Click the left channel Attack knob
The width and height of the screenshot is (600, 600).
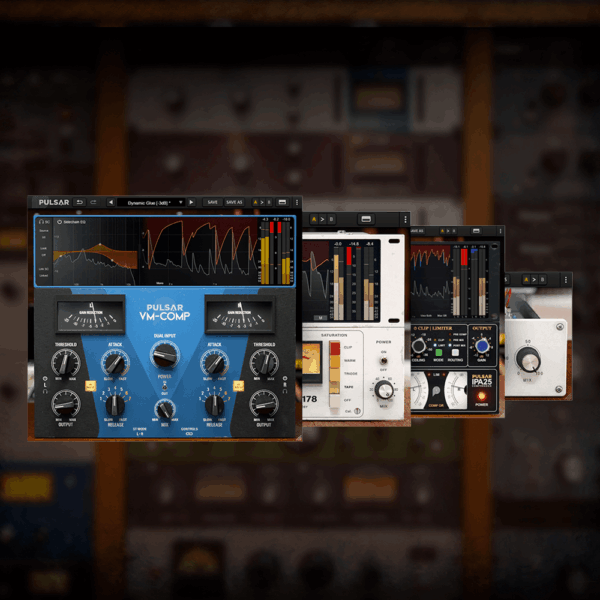pos(115,364)
